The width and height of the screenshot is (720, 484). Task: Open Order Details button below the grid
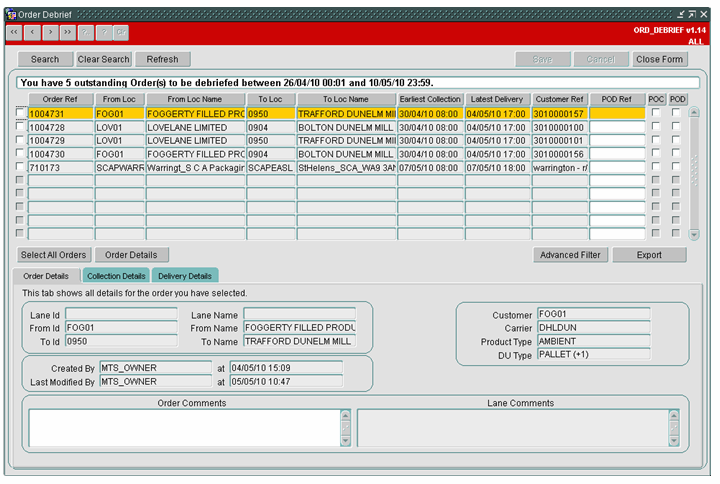tap(131, 255)
